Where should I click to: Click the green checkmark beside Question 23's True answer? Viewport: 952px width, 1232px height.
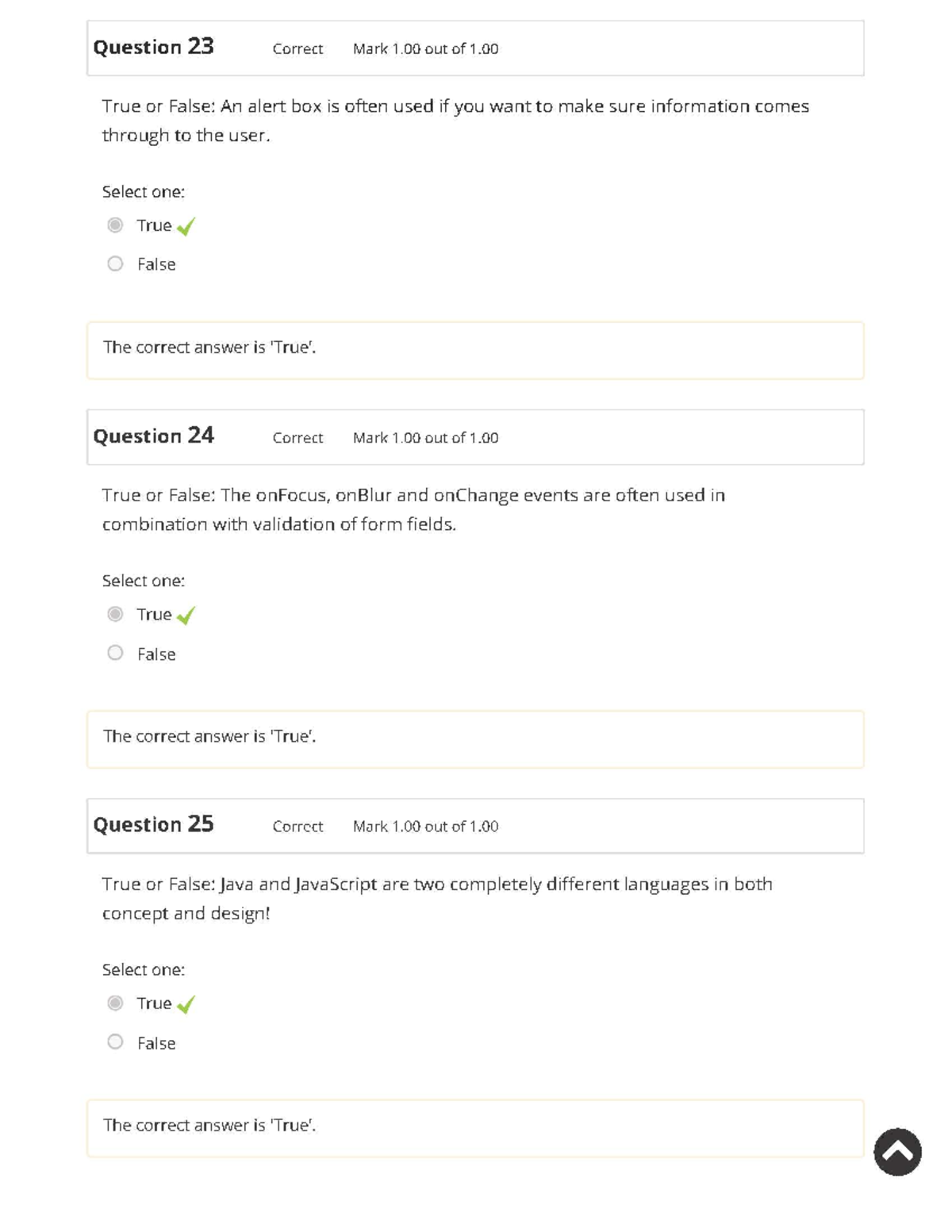click(187, 227)
